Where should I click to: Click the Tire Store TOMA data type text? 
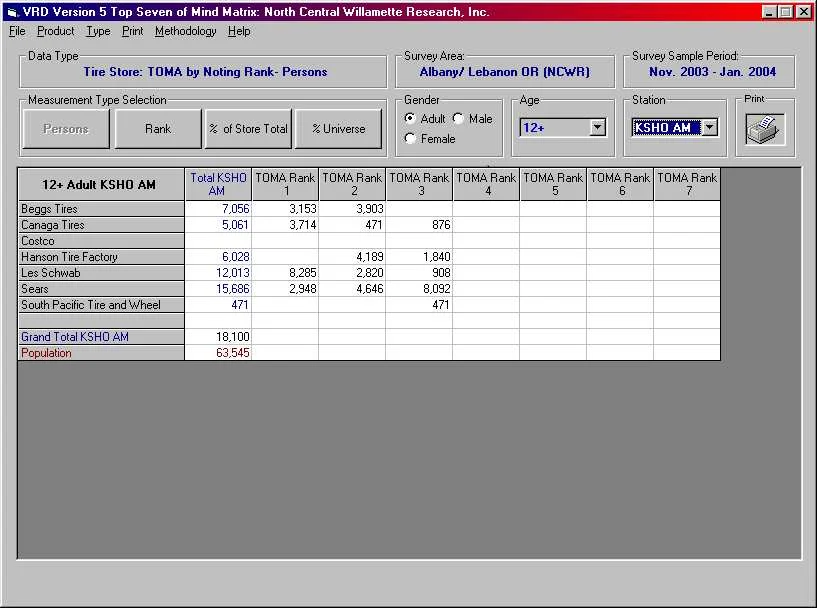point(205,72)
